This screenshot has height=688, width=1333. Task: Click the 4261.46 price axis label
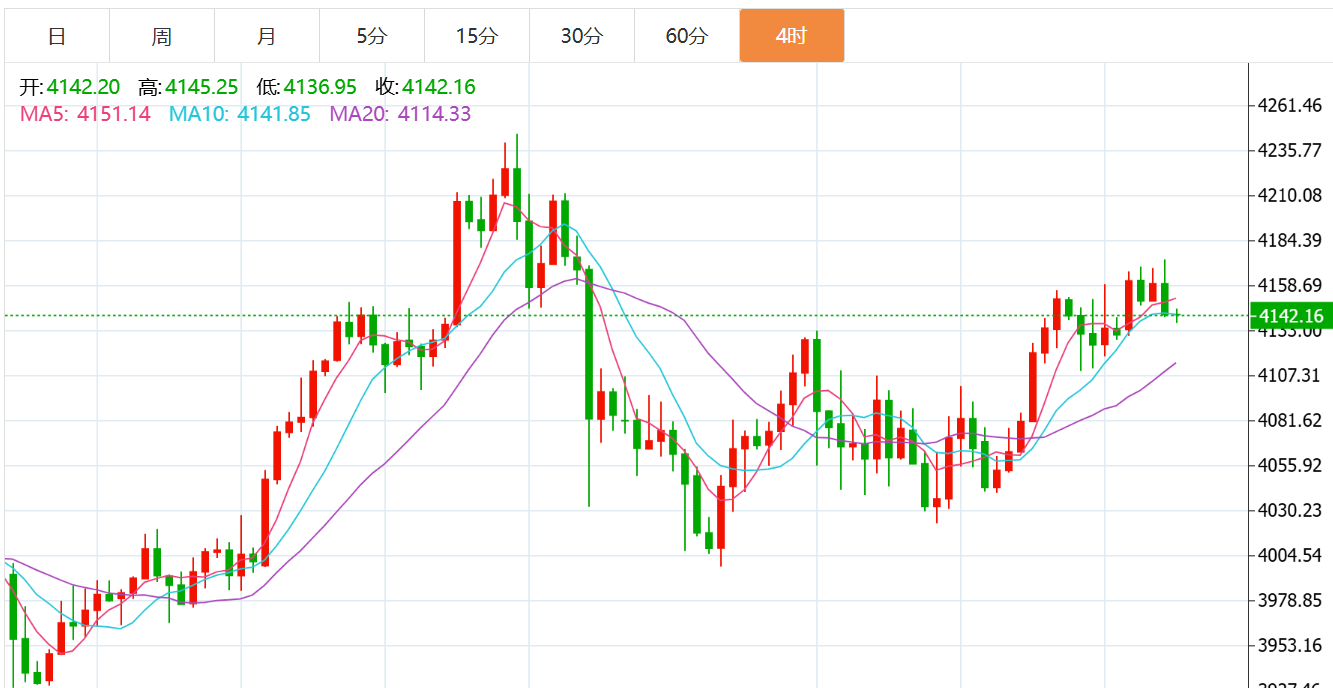[x=1290, y=105]
